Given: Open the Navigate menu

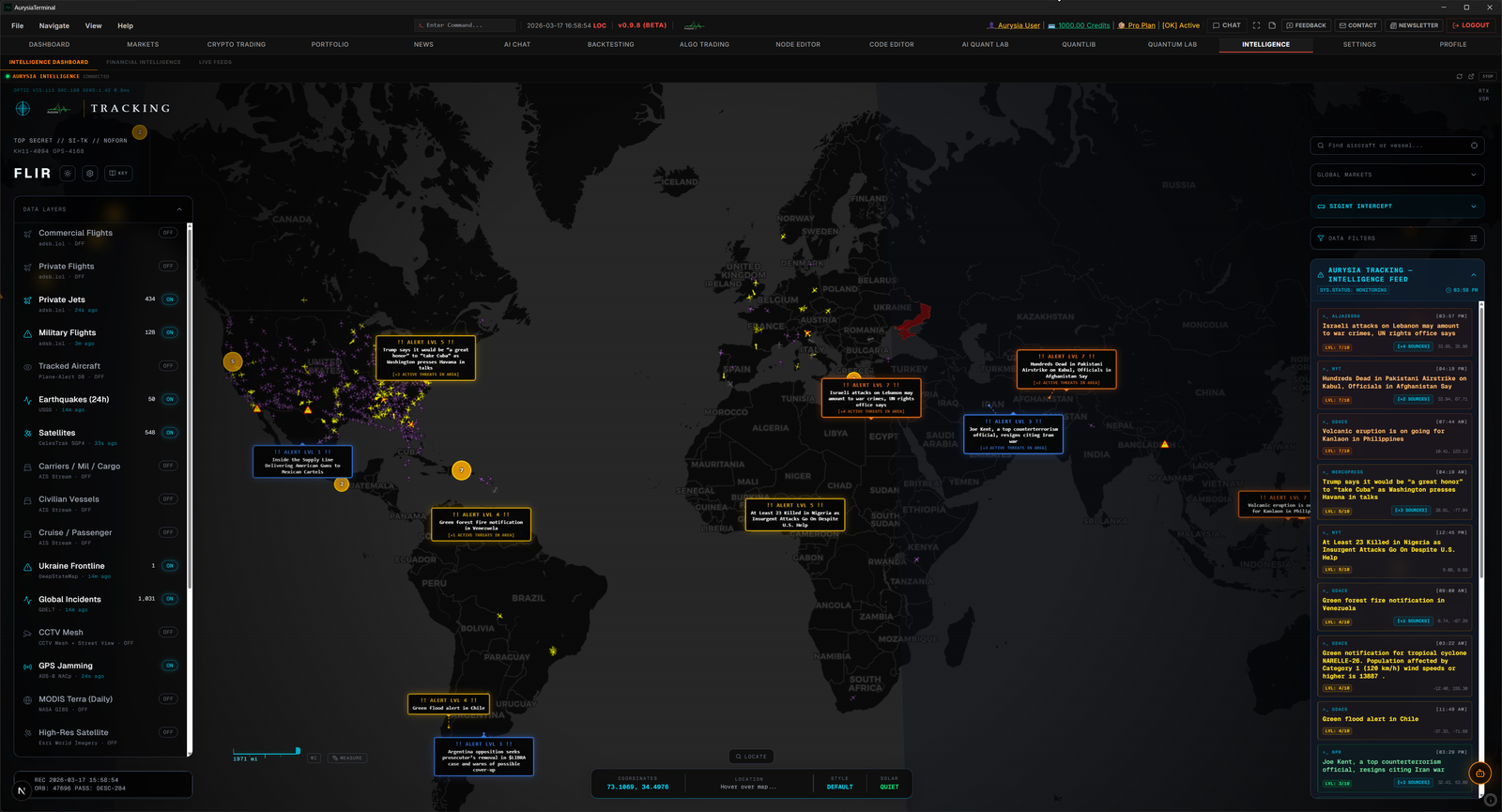Looking at the screenshot, I should click(54, 25).
